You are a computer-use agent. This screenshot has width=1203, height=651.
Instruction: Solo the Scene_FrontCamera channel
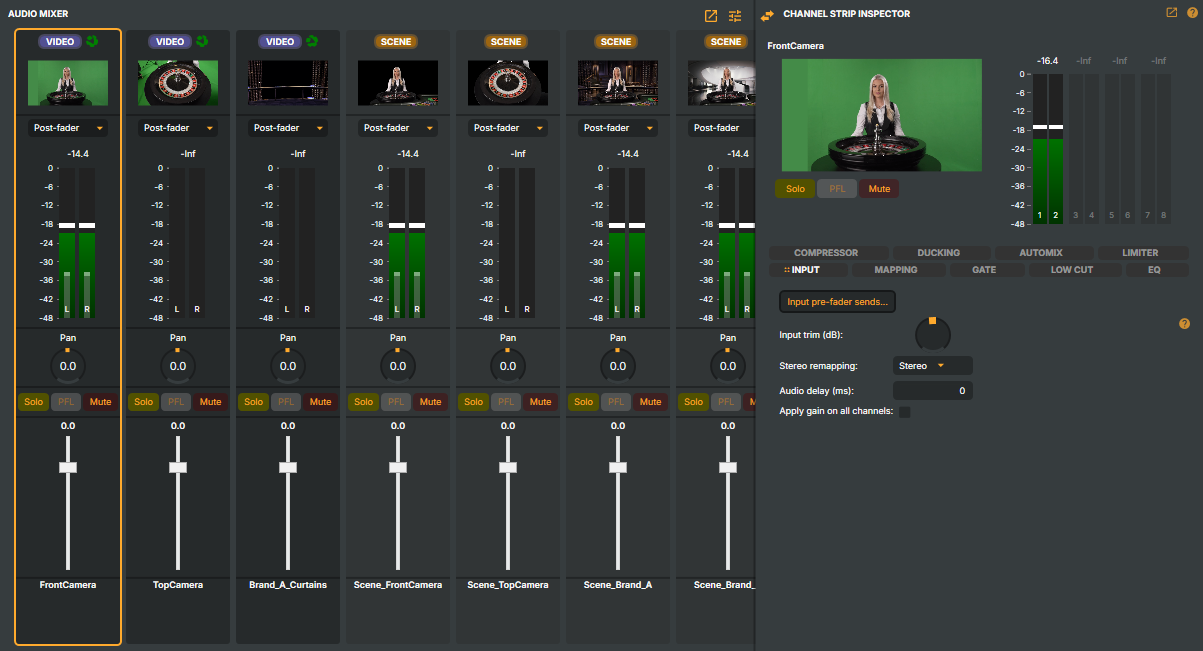364,402
